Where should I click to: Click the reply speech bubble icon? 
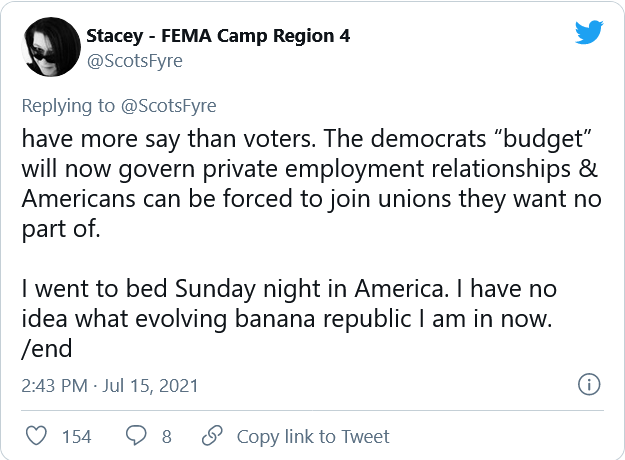click(134, 436)
